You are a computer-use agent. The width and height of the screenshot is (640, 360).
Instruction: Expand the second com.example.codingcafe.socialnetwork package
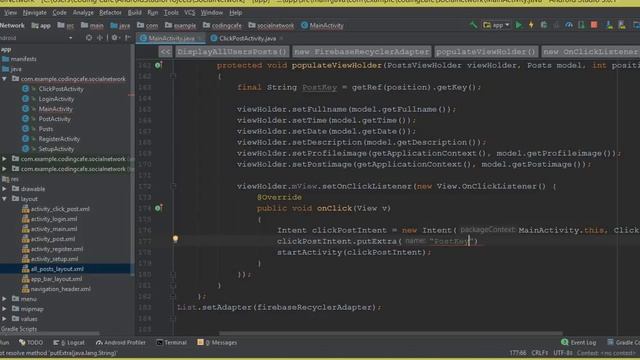pos(4,159)
